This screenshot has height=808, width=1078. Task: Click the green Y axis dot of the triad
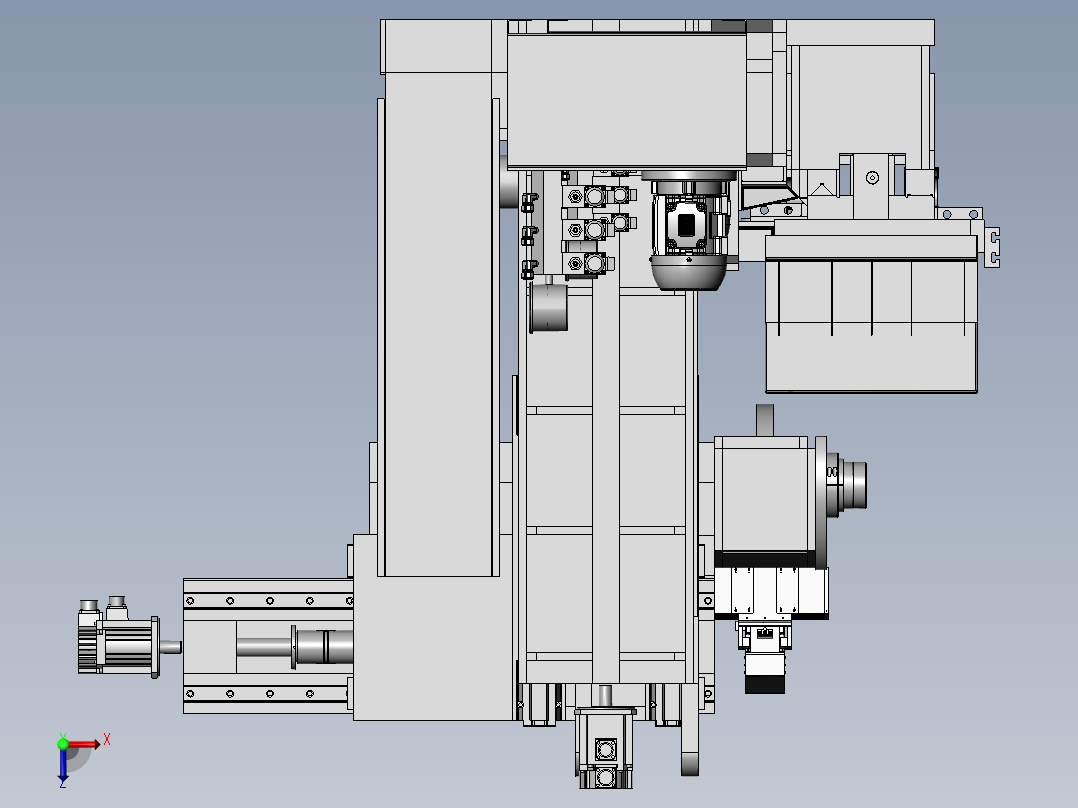(x=63, y=744)
